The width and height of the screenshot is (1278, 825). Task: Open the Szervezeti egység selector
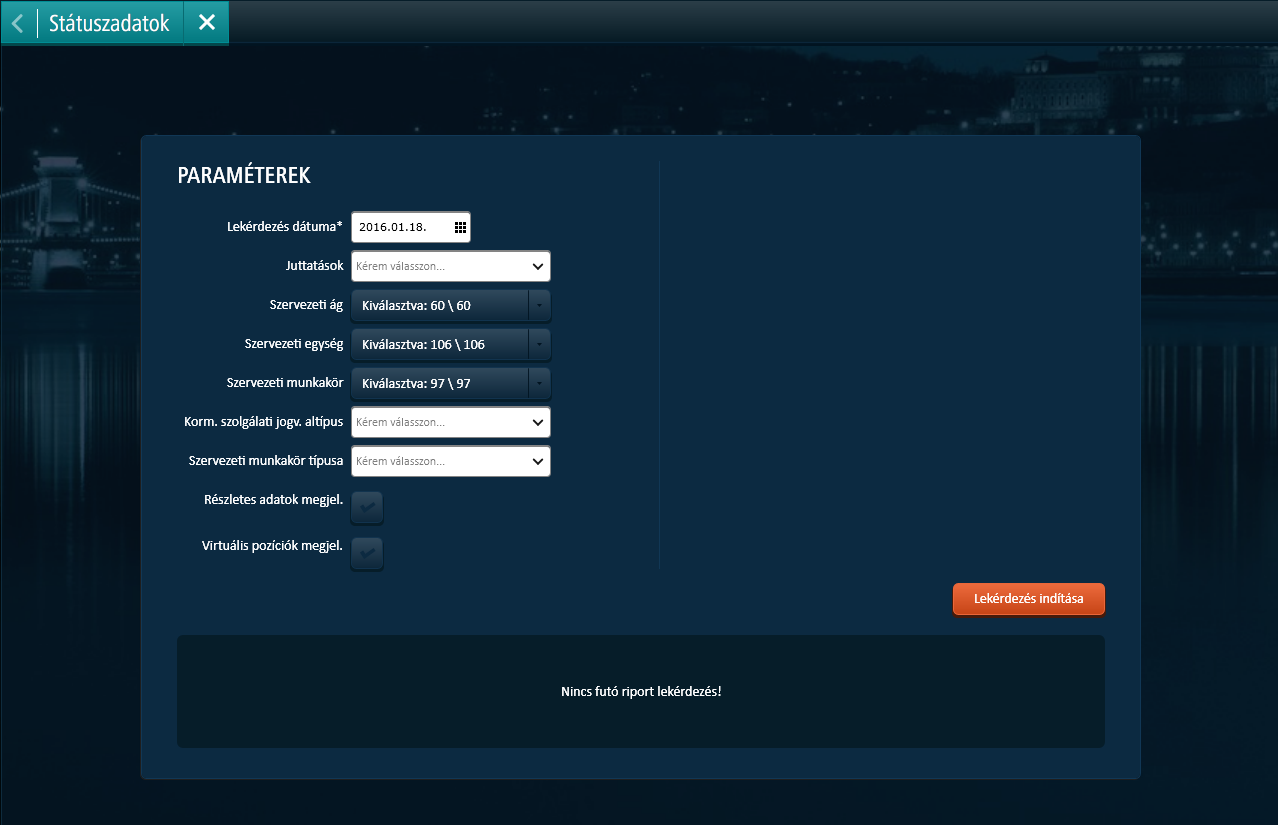tap(438, 344)
